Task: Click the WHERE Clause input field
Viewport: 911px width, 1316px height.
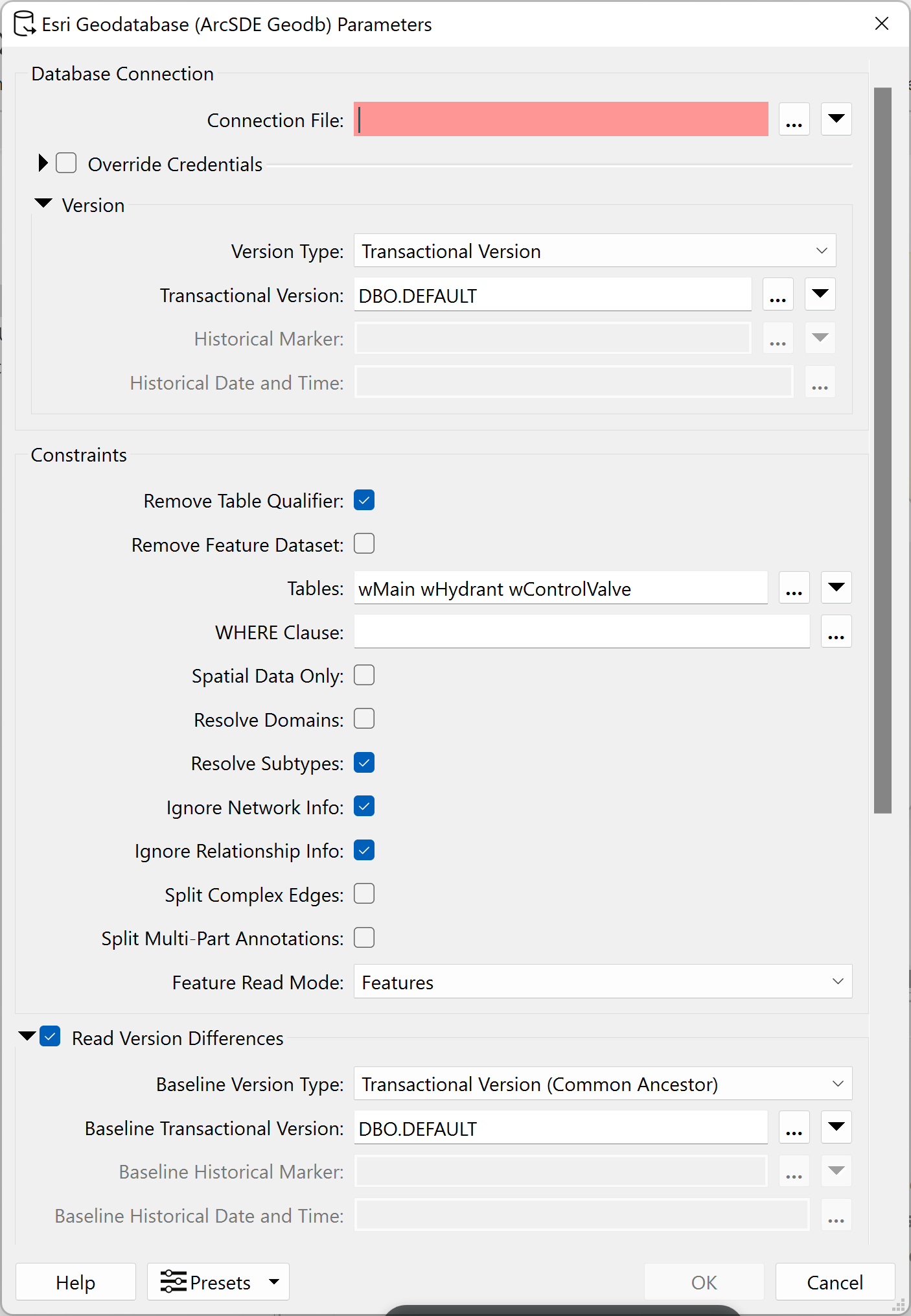Action: point(582,631)
